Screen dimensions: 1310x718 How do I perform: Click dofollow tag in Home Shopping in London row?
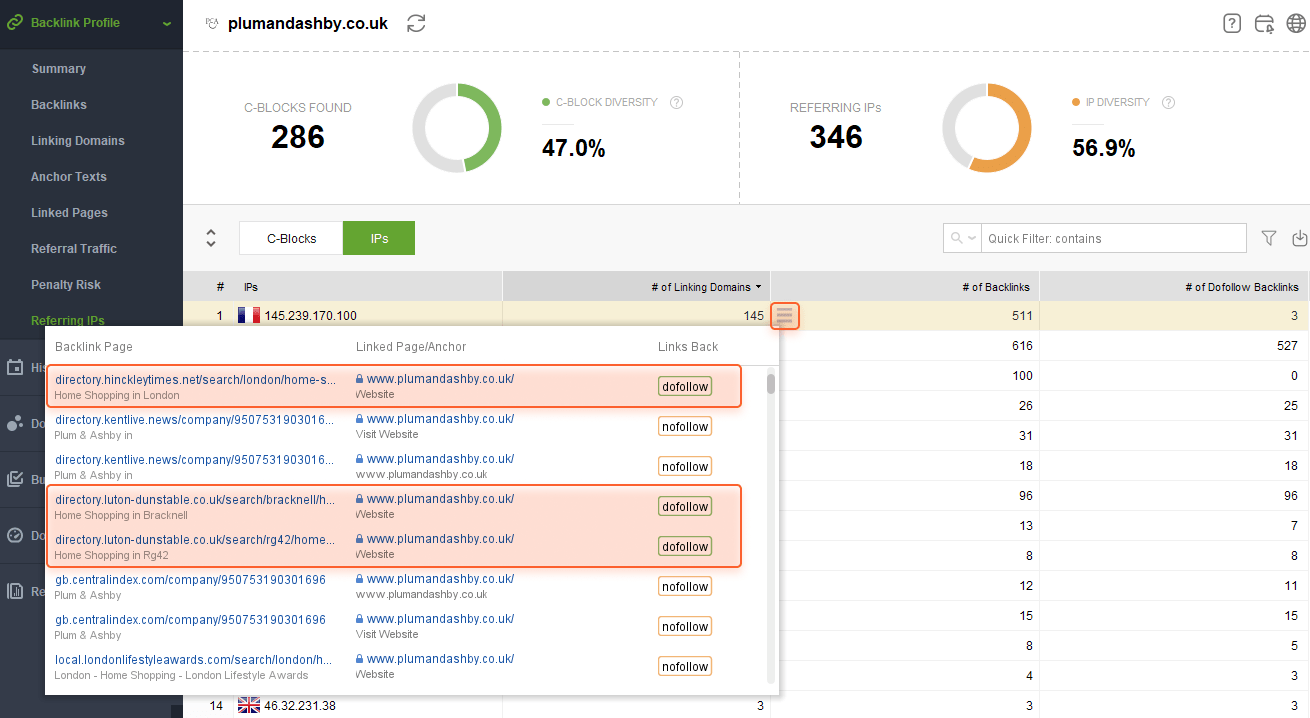click(x=685, y=386)
